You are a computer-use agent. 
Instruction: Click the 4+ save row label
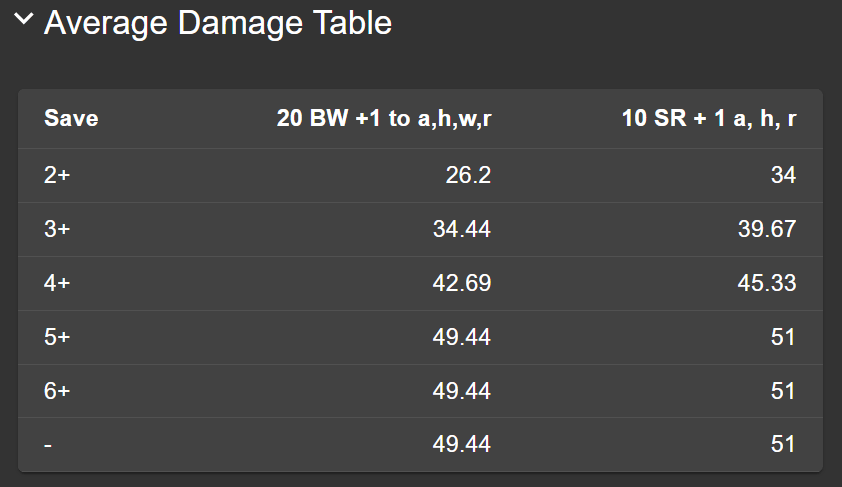click(57, 284)
